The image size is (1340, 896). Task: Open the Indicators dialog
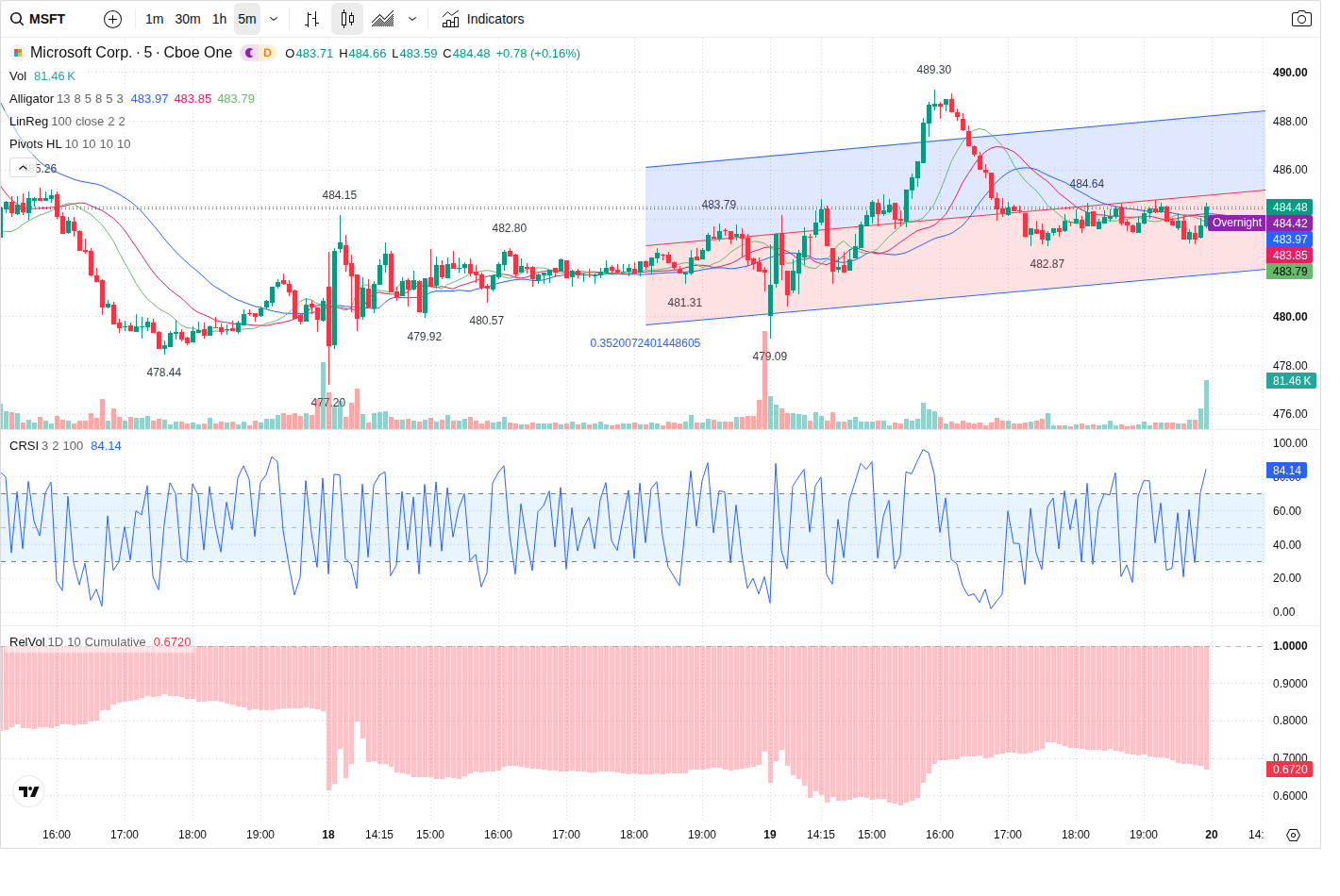click(483, 19)
